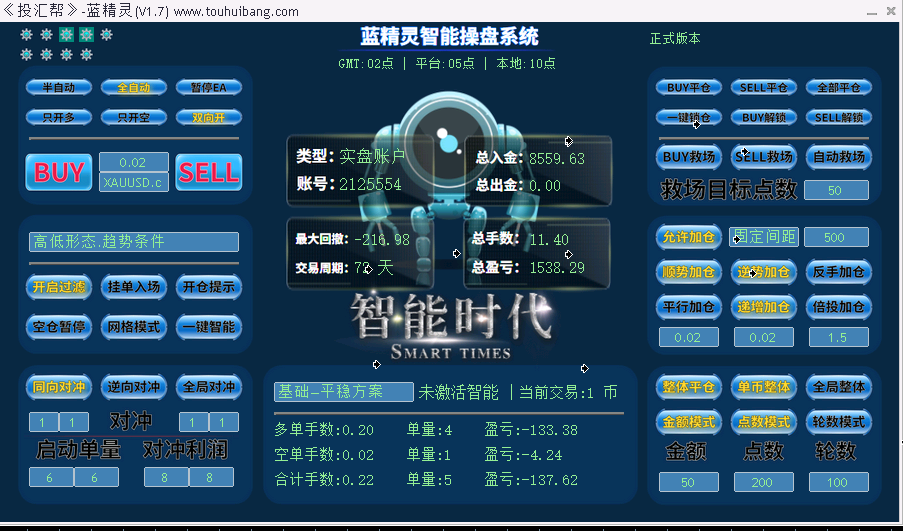Toggle 开启过滤 filter option
903x531 pixels.
click(x=59, y=287)
